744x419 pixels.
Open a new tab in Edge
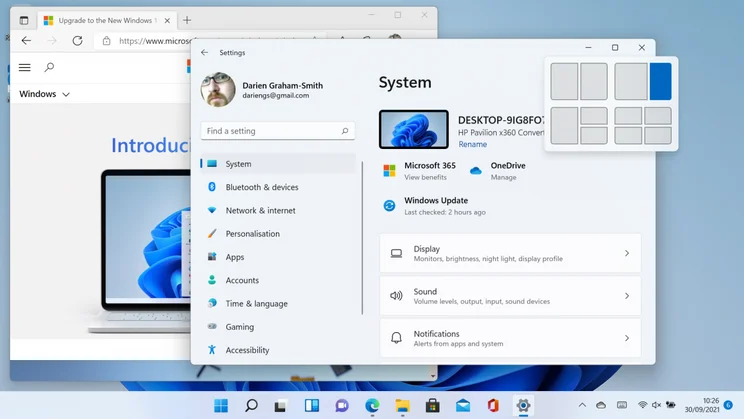pos(187,20)
